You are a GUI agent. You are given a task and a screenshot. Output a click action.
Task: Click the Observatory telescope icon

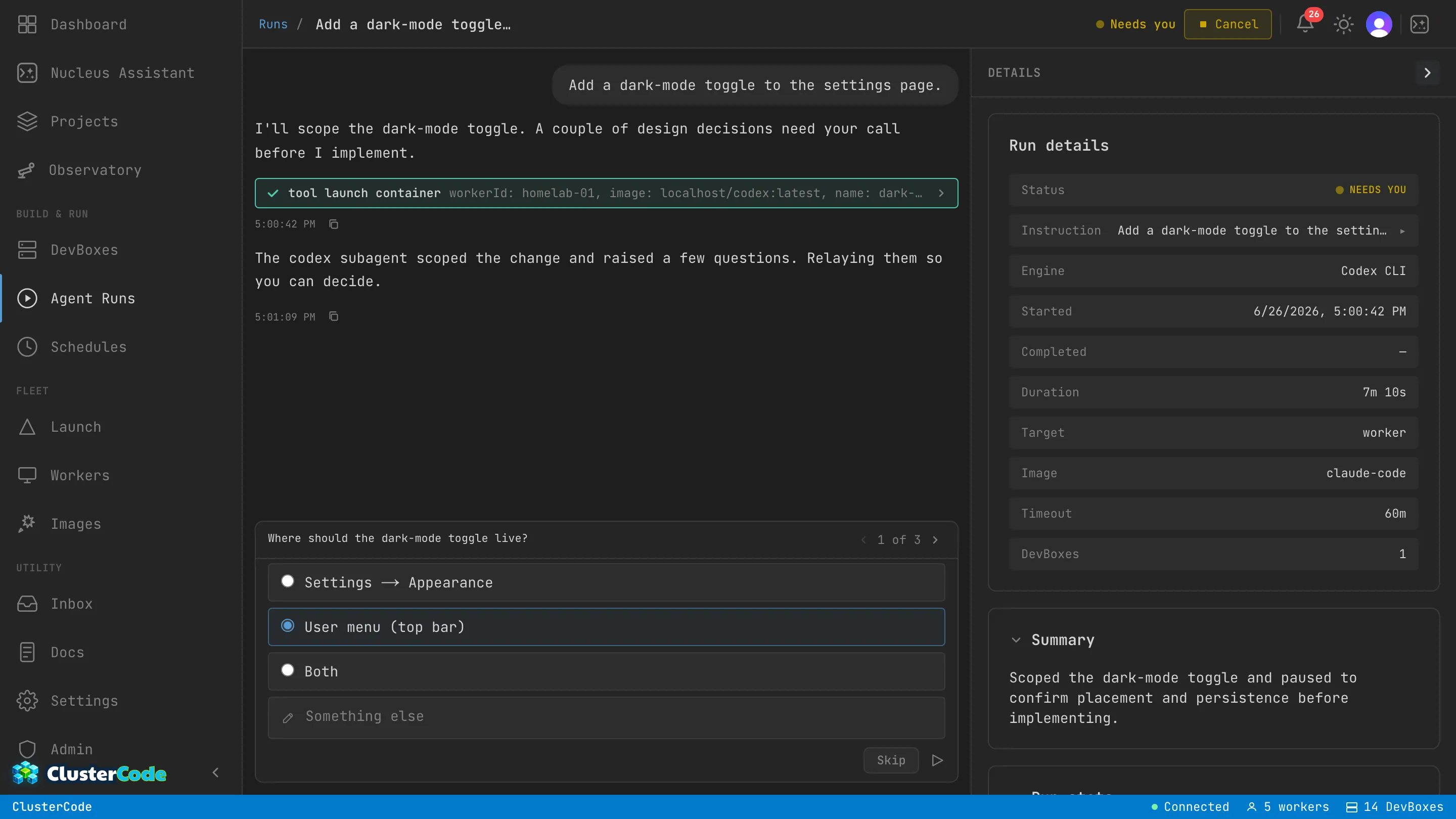click(x=26, y=170)
